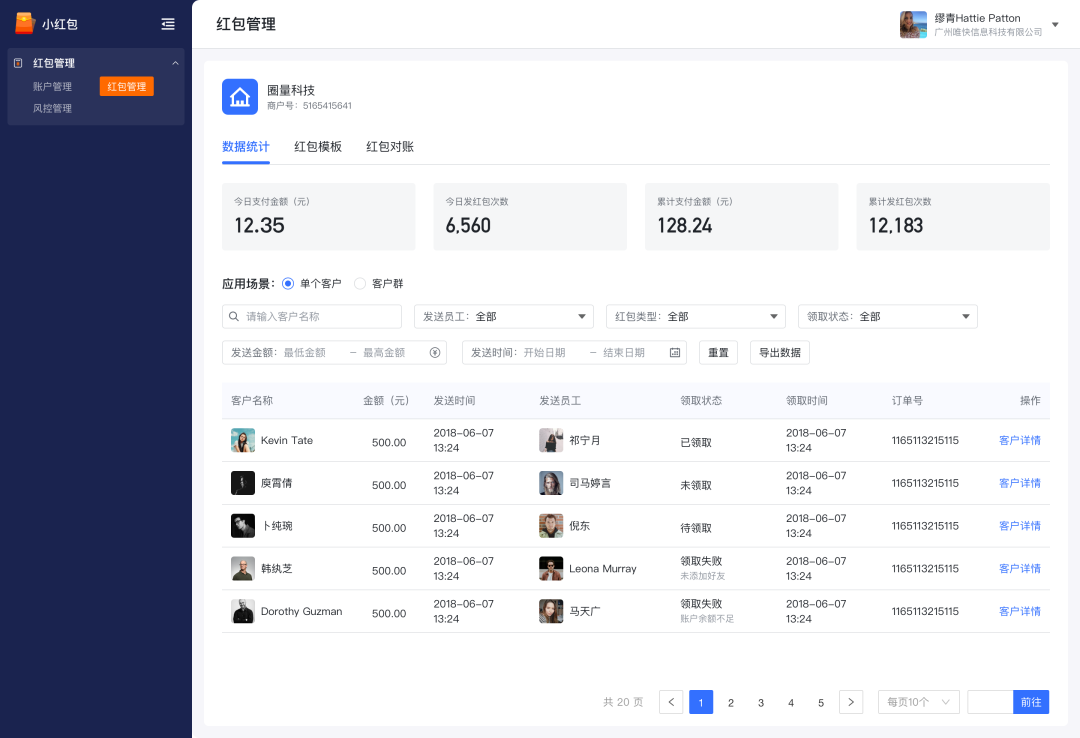This screenshot has height=738, width=1080.
Task: Click the 红包管理 gift icon in sidebar
Action: (x=16, y=62)
